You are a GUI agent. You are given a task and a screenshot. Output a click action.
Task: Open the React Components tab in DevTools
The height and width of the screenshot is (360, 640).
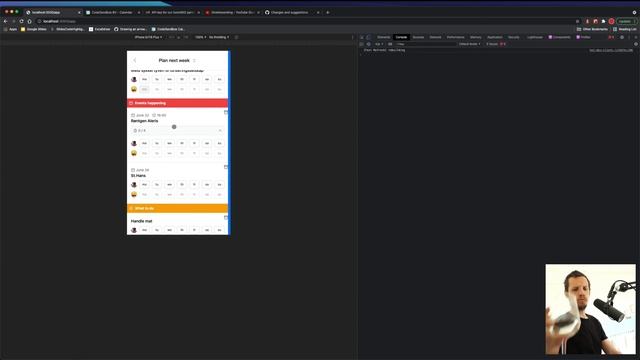pyautogui.click(x=559, y=37)
